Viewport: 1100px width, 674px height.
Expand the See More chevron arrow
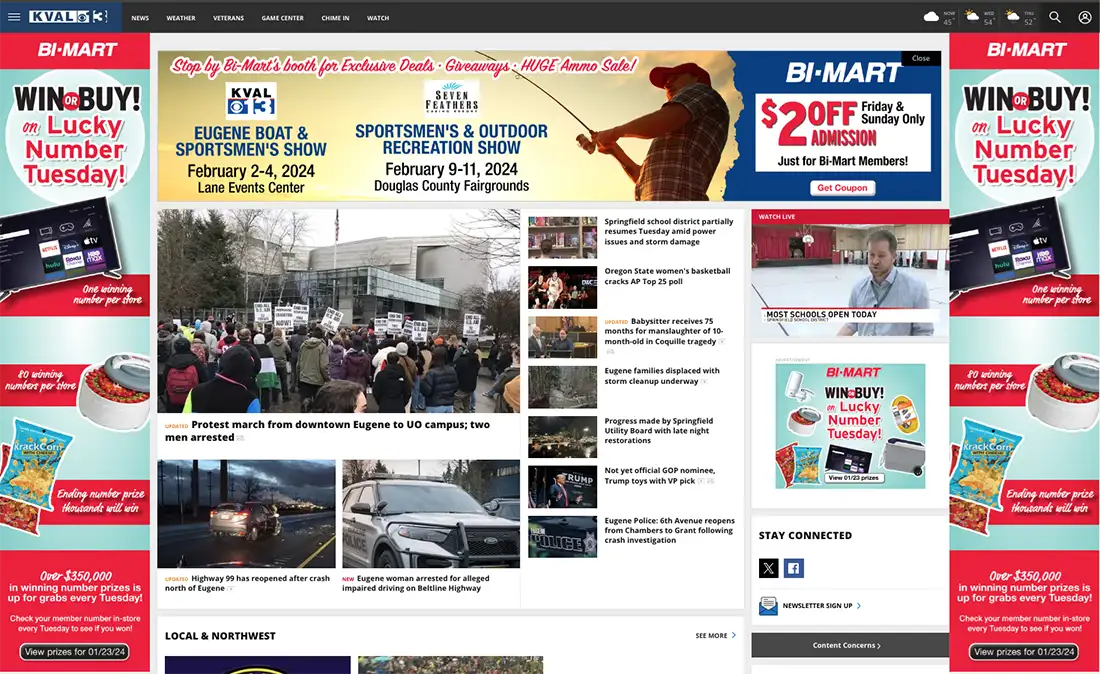point(734,635)
